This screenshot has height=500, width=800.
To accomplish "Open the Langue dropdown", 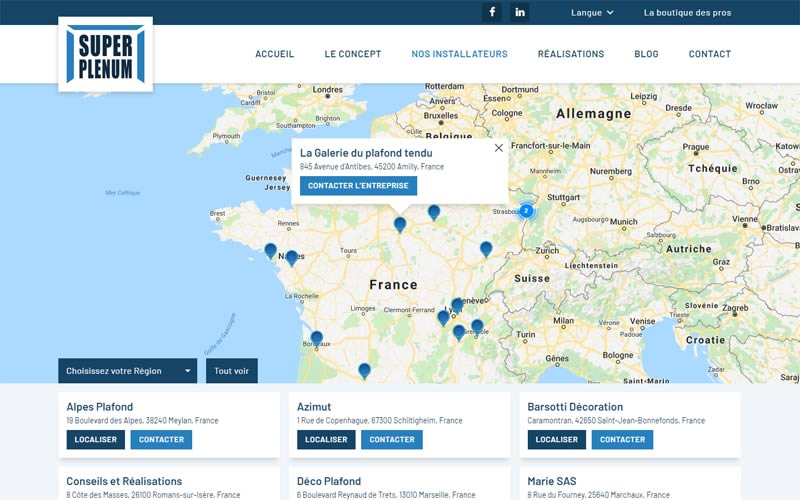I will point(592,13).
